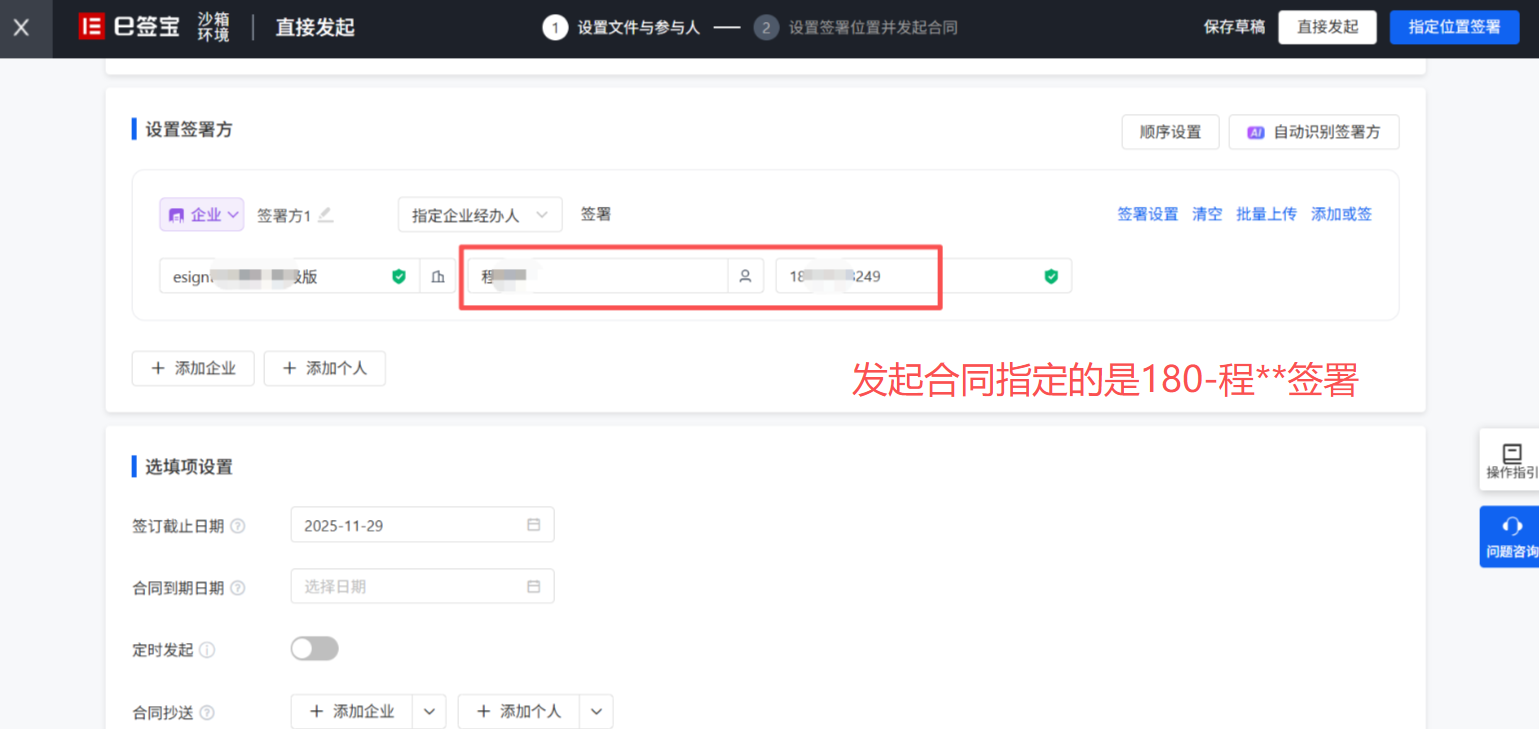This screenshot has width=1539, height=729.
Task: Click the 设置签署方 section heading
Action: pos(189,130)
